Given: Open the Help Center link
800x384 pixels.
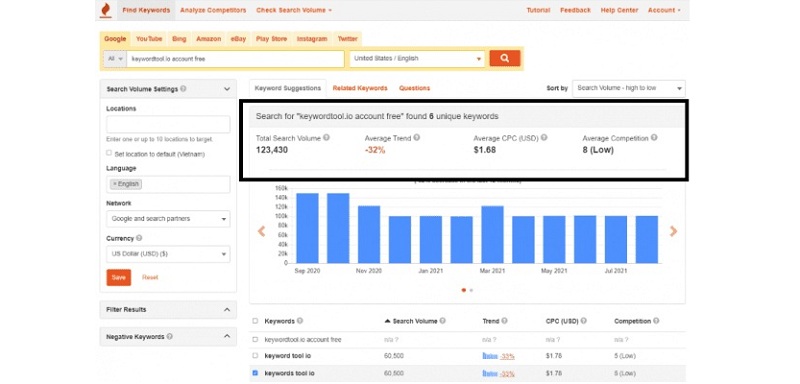Looking at the screenshot, I should click(x=619, y=10).
